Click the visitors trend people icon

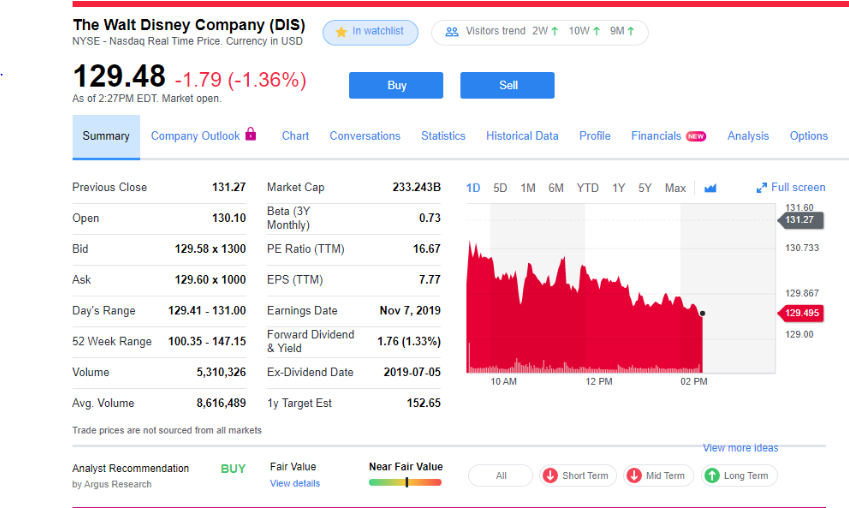tap(452, 32)
